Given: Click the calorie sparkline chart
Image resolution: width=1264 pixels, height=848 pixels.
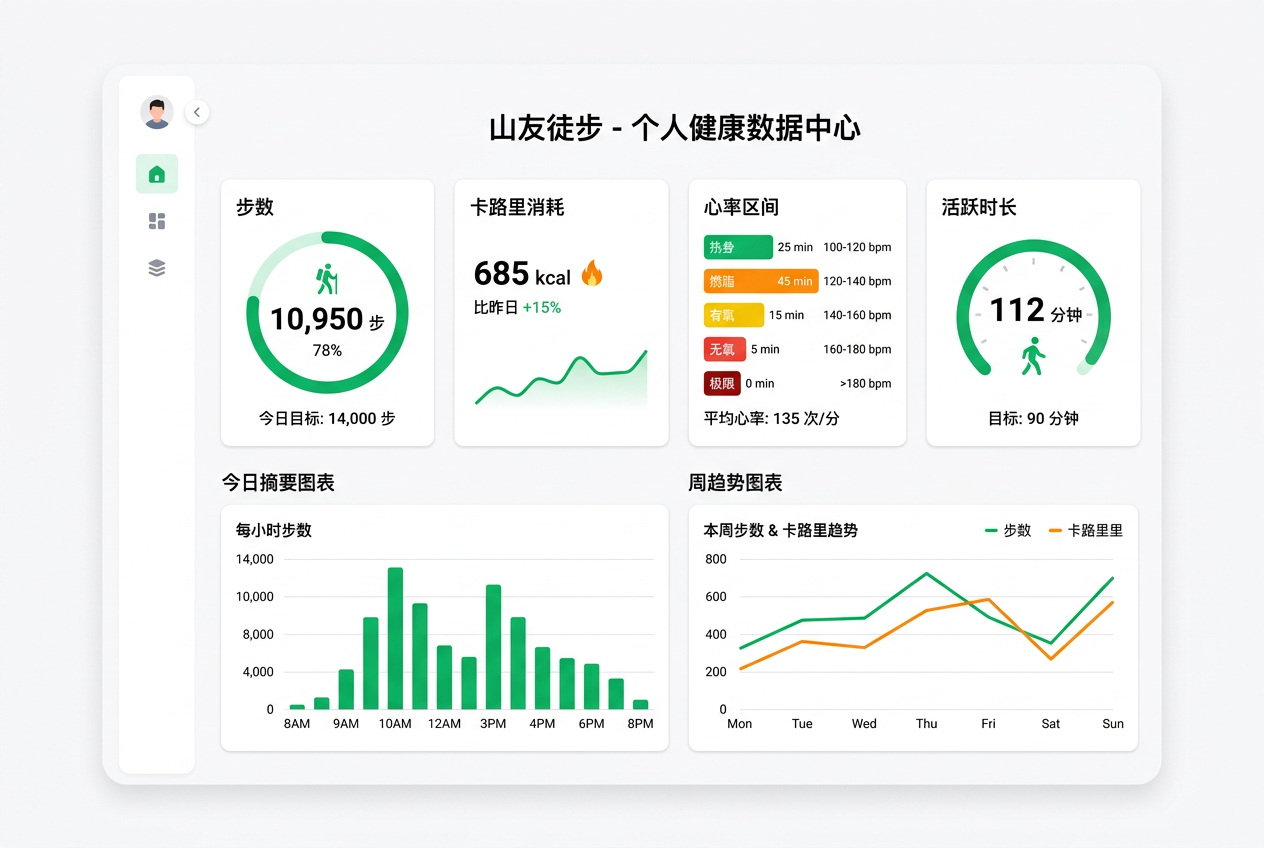Looking at the screenshot, I should tap(561, 380).
